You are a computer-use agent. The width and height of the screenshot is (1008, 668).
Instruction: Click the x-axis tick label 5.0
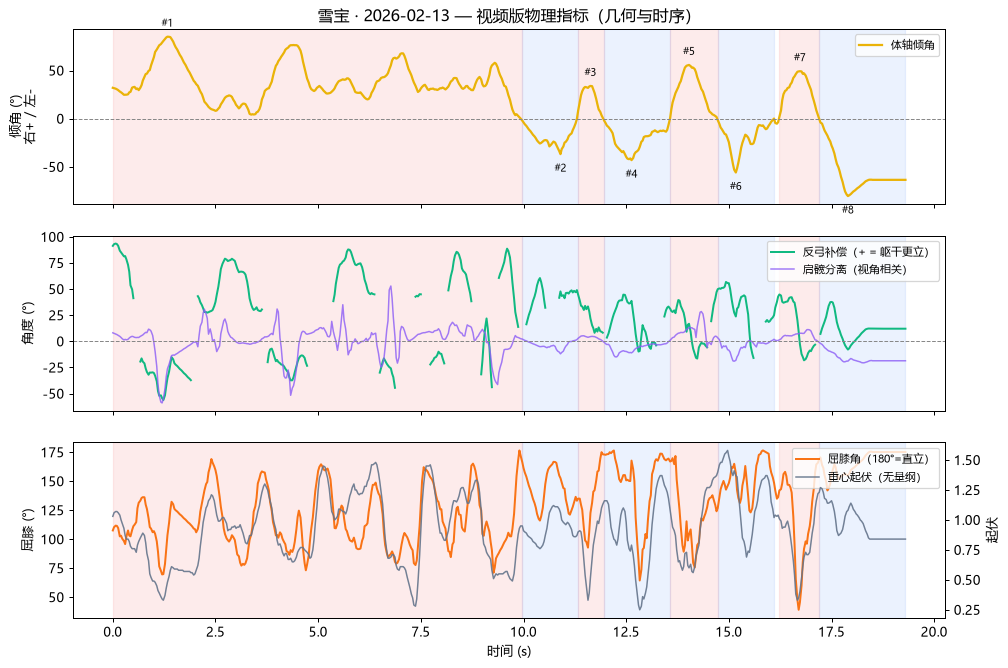(318, 632)
